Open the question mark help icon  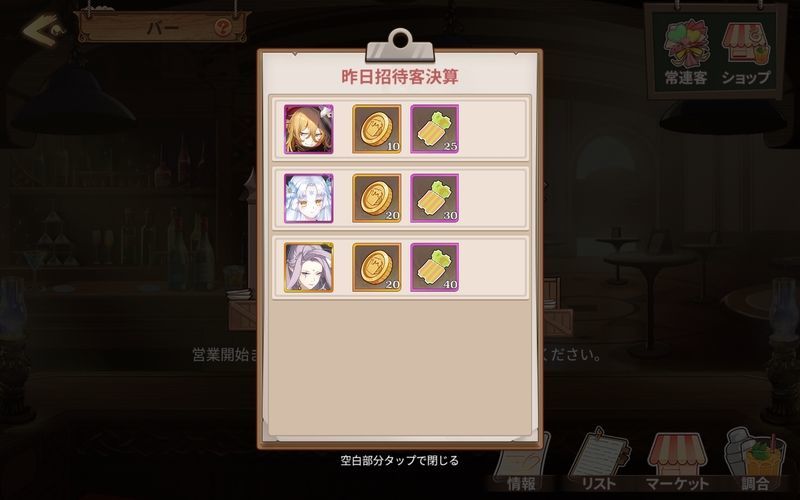[x=223, y=27]
